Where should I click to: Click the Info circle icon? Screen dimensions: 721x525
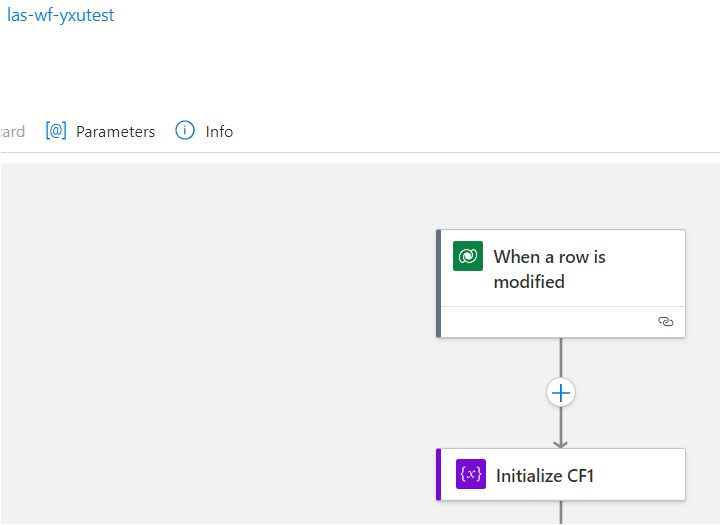[185, 131]
